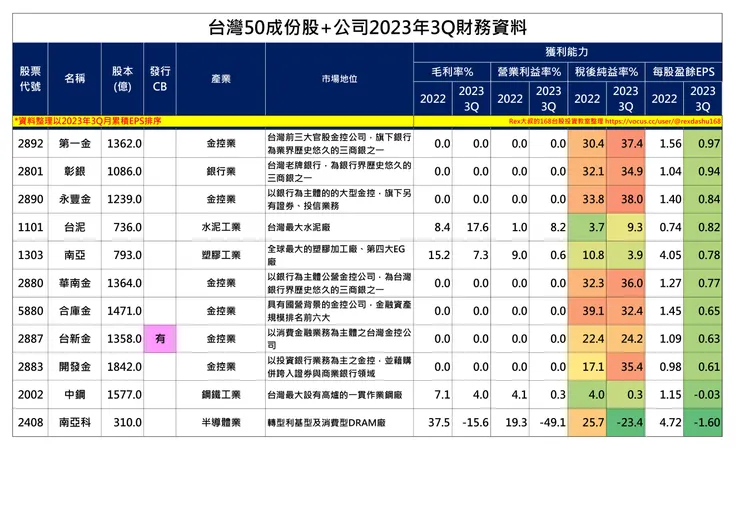
Task: Select the 第一金 name cell
Action: pyautogui.click(x=75, y=143)
